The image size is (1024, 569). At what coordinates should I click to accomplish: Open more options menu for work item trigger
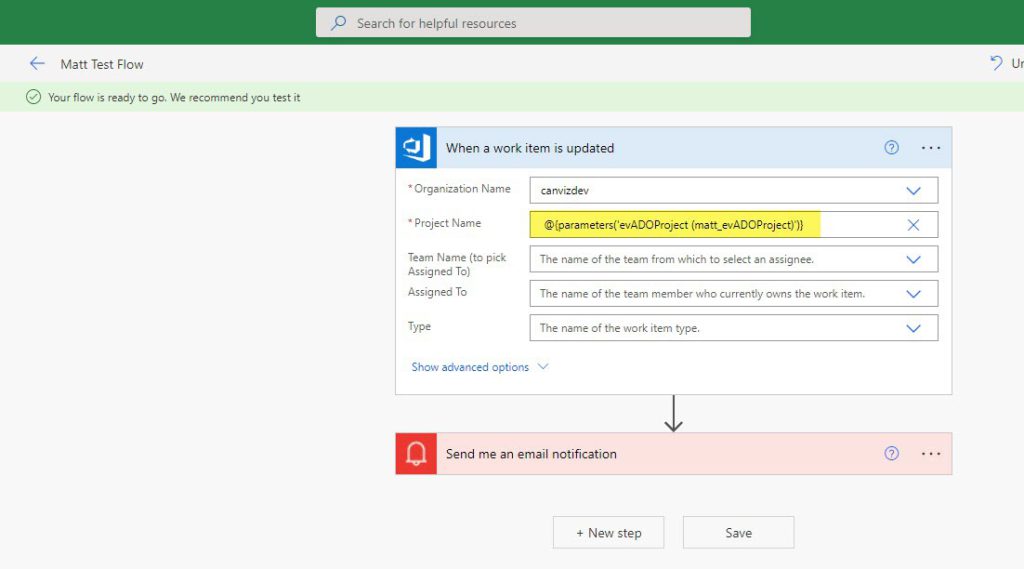tap(931, 148)
